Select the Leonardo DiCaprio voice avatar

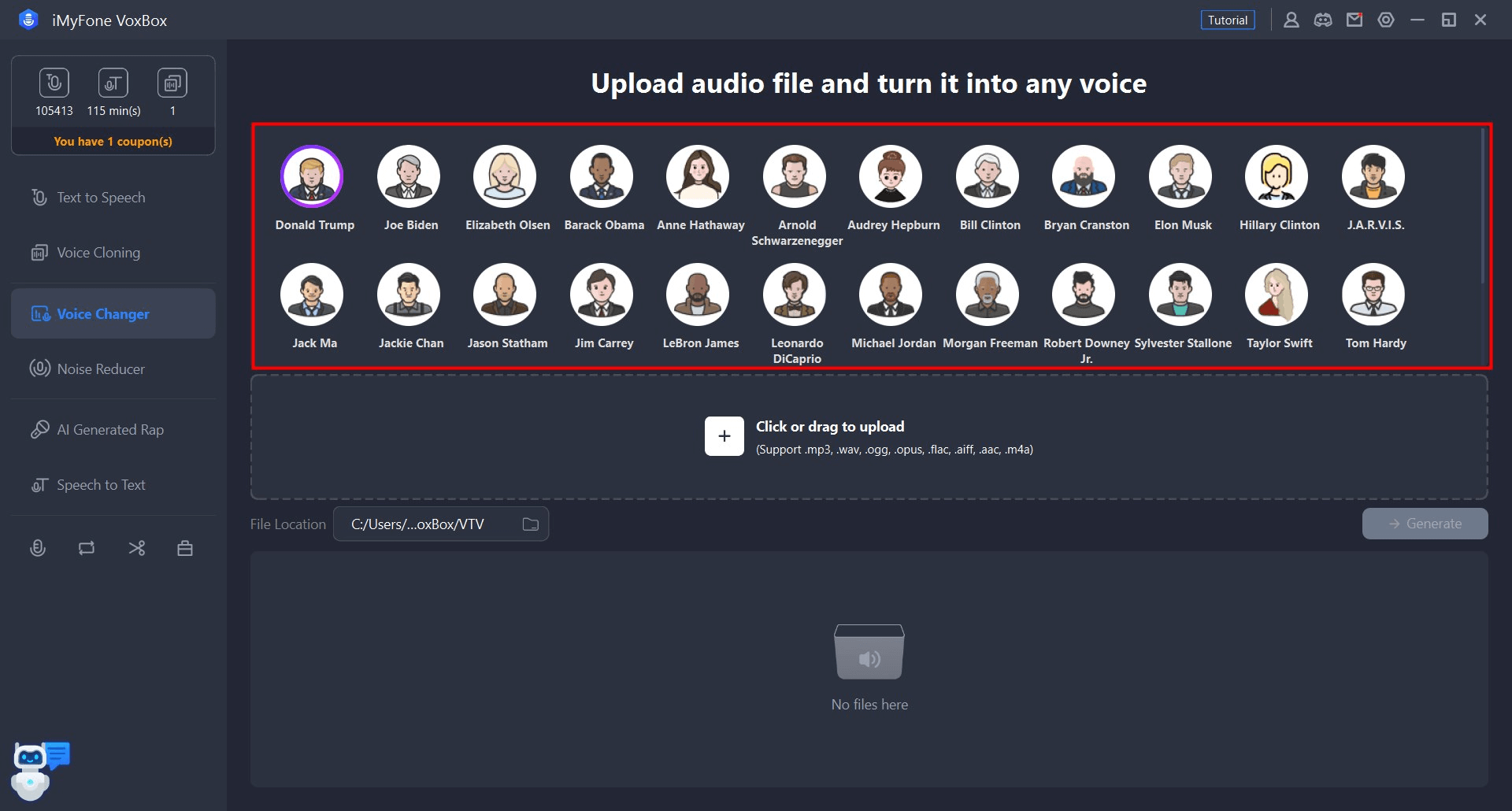pos(795,294)
